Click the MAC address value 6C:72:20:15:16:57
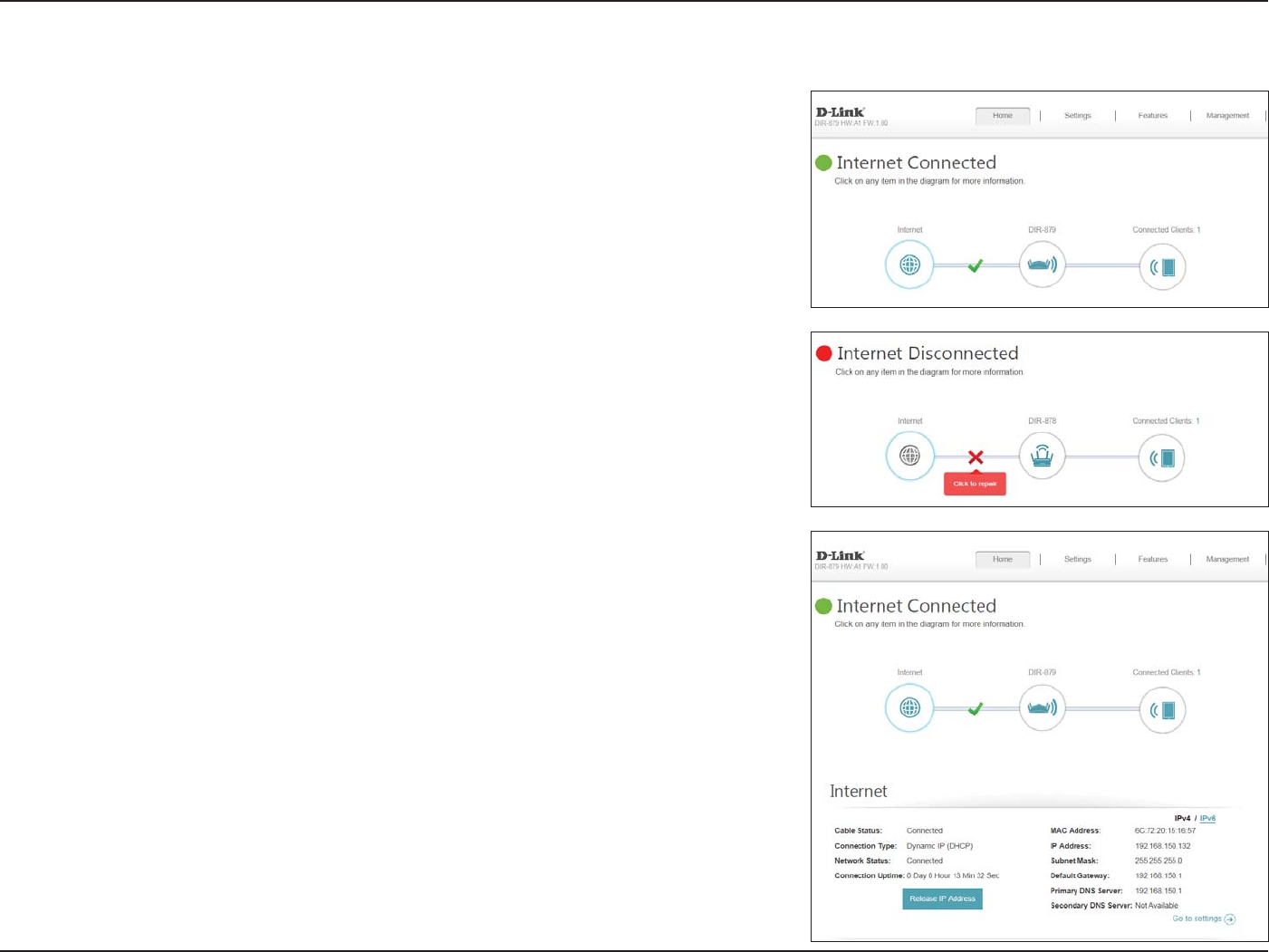This screenshot has width=1269, height=952. click(1165, 831)
